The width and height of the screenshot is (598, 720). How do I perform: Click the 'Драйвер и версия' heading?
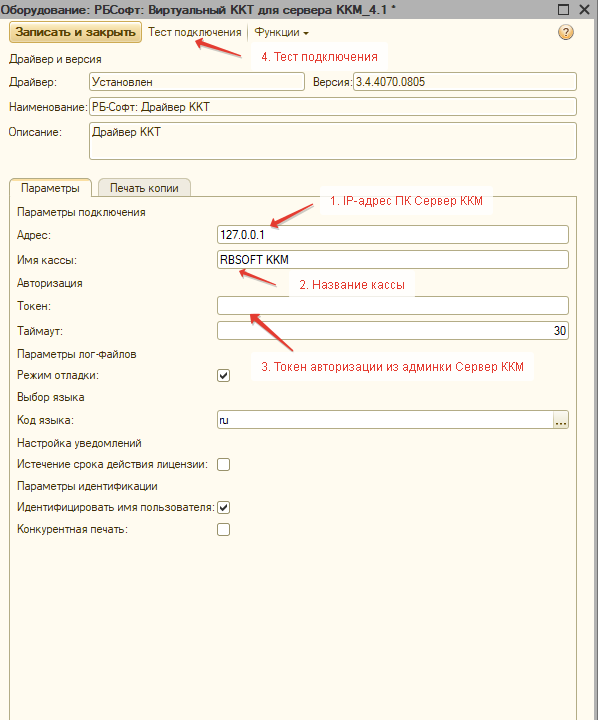(55, 59)
